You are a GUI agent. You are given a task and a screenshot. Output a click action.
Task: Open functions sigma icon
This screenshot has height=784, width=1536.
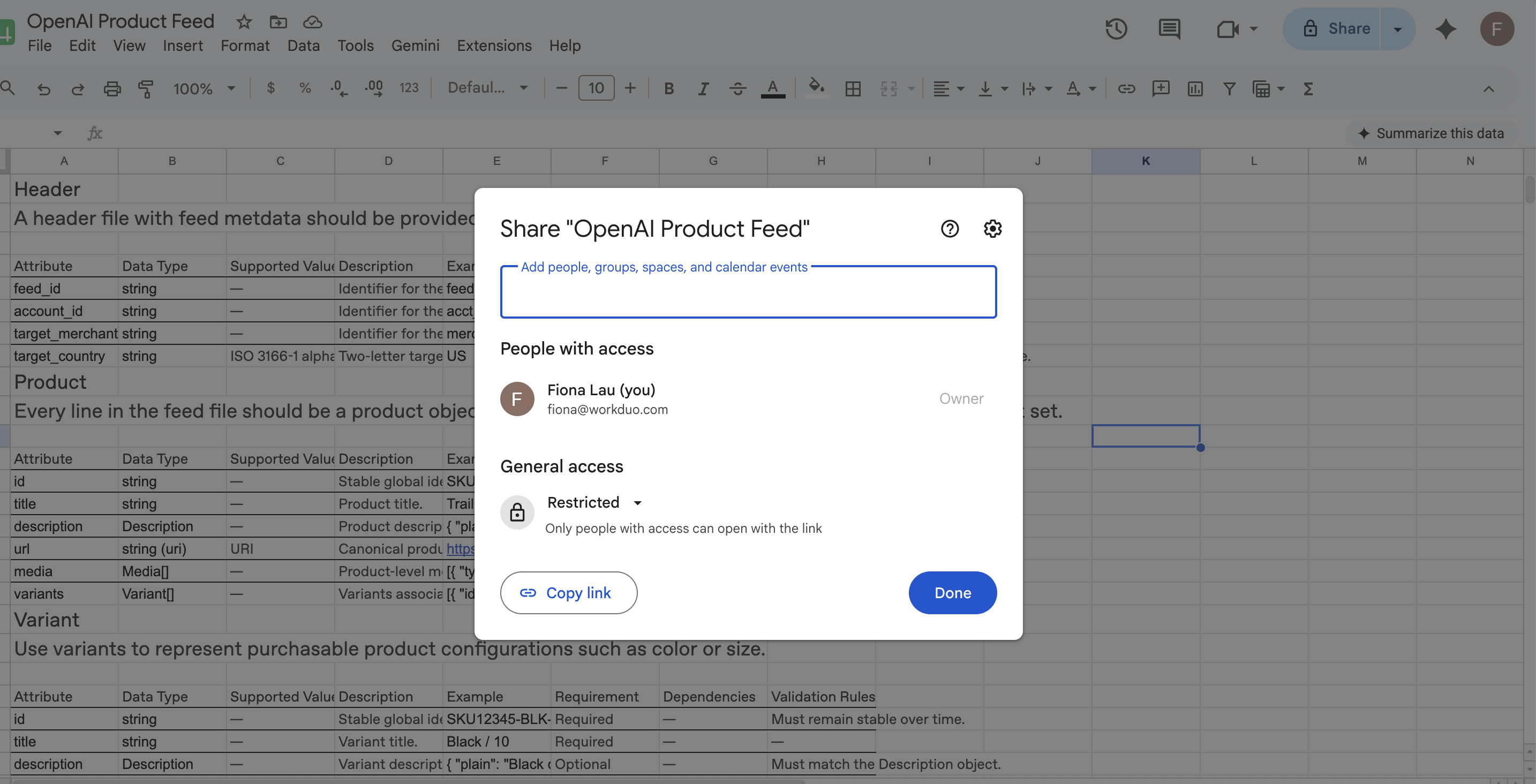coord(1308,89)
